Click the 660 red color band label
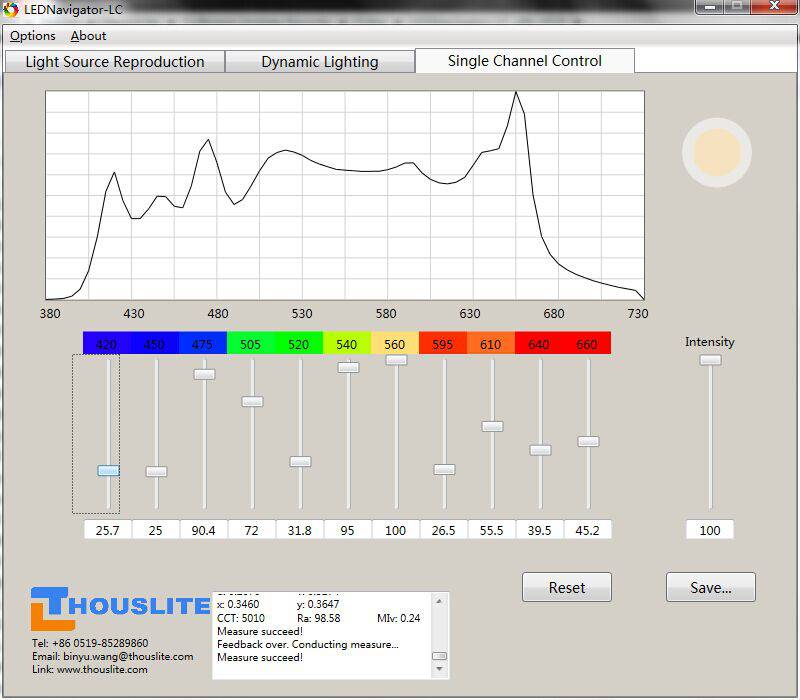Screen dimensions: 800x700 tap(587, 343)
